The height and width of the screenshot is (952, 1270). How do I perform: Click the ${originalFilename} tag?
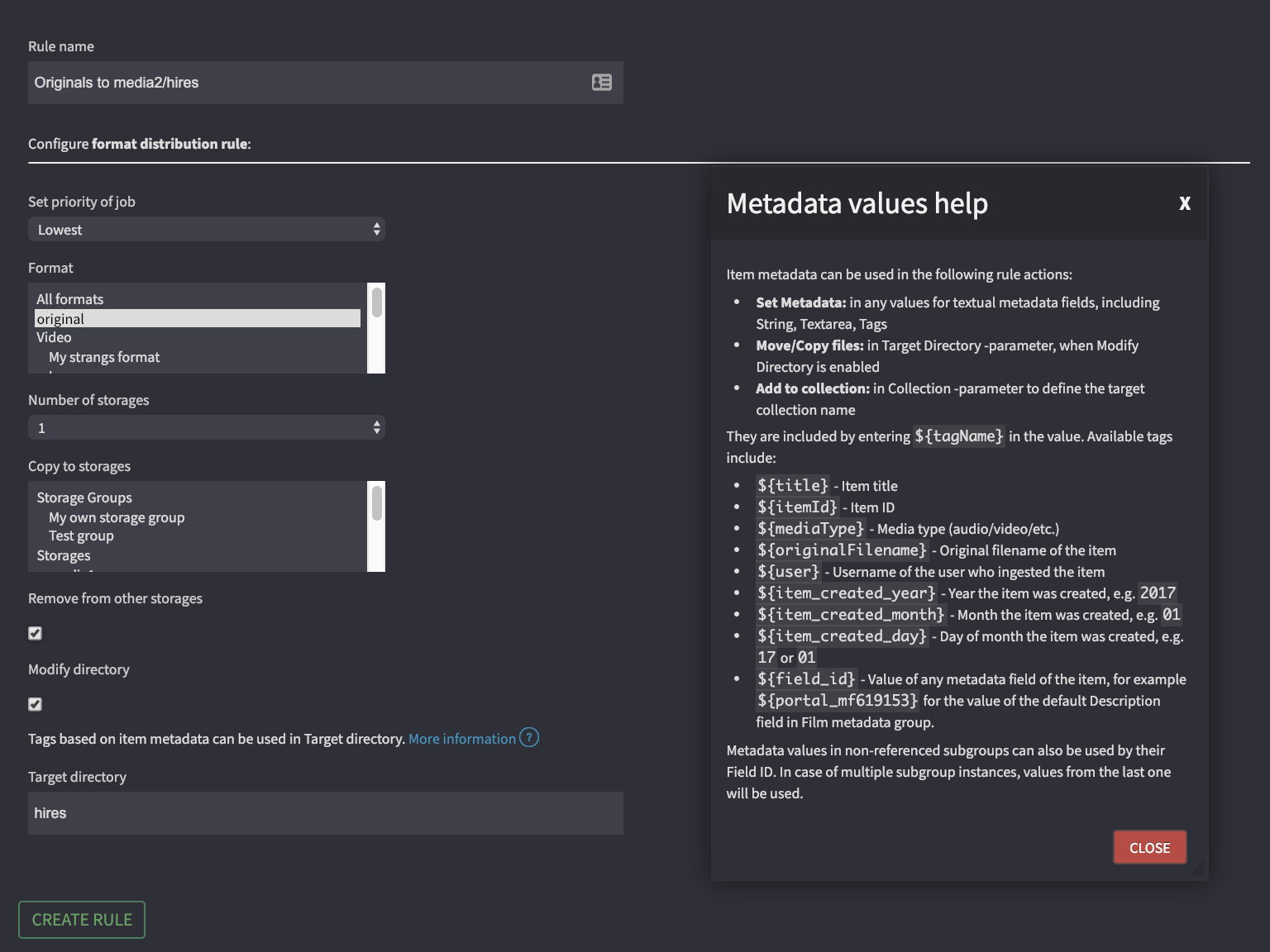[x=842, y=550]
